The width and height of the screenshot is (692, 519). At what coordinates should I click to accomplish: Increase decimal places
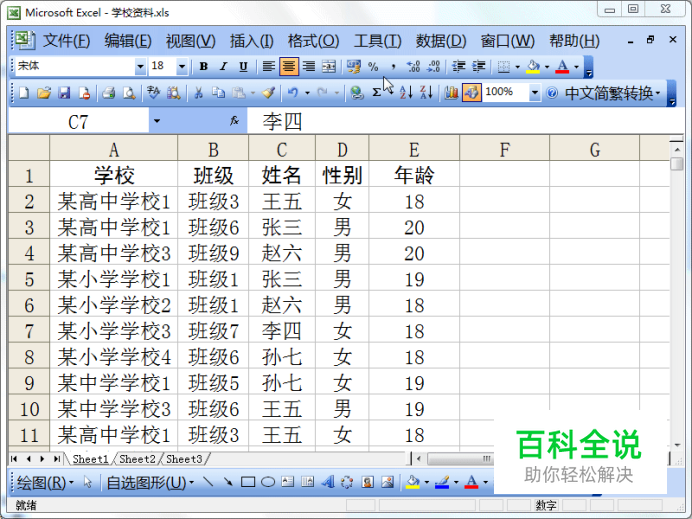(413, 67)
